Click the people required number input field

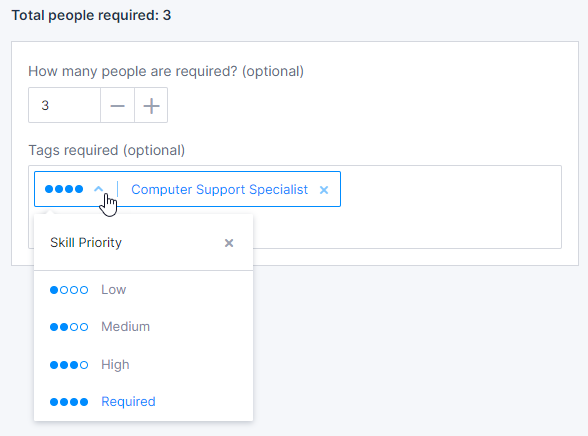pyautogui.click(x=64, y=105)
